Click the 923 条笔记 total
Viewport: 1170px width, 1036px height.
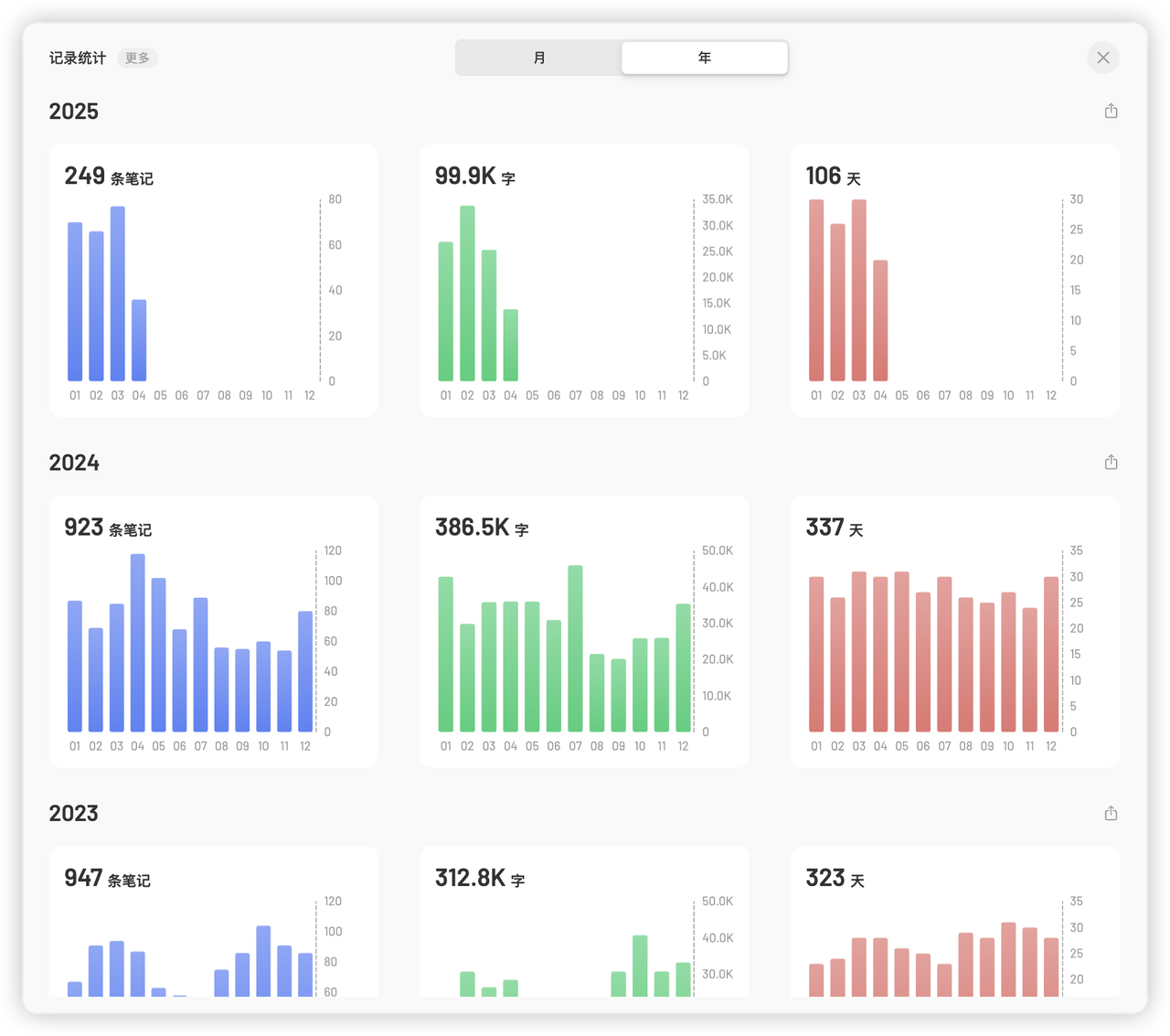point(108,528)
